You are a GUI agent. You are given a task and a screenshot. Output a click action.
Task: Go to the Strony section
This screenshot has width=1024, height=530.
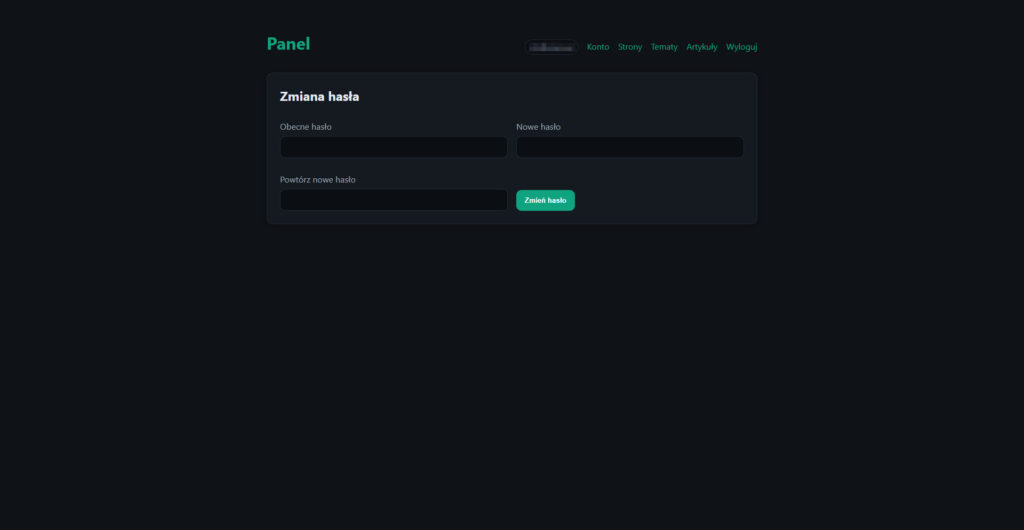630,47
